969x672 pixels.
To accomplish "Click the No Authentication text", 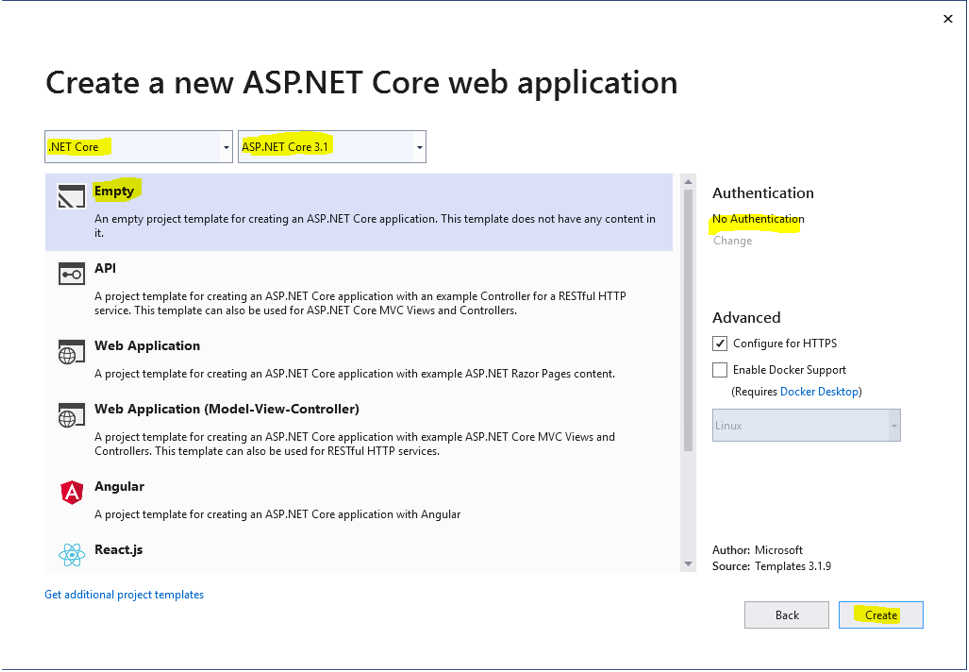I will click(x=758, y=219).
